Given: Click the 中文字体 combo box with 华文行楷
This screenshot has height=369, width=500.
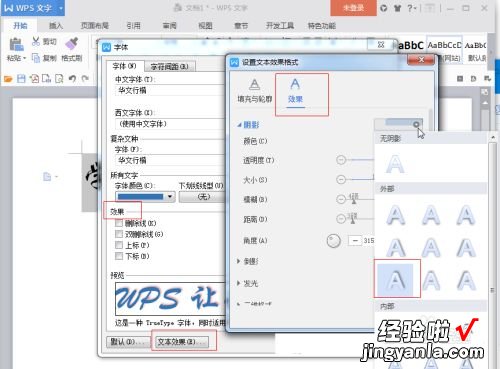Looking at the screenshot, I should [171, 90].
